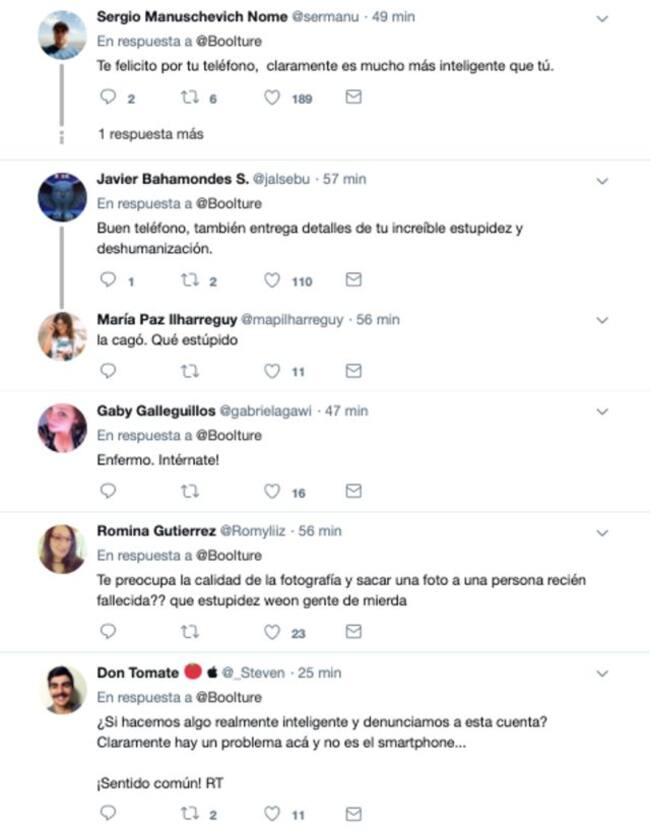
Task: Expand options chevron on Gaby Galleguillos' tweet
Action: (x=602, y=412)
